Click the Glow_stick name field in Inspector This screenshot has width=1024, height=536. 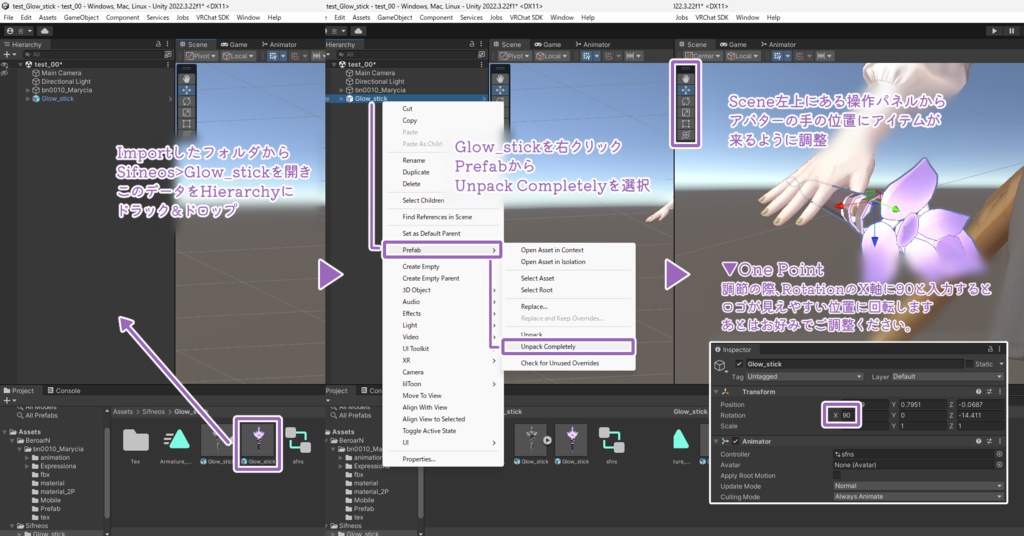[854, 364]
